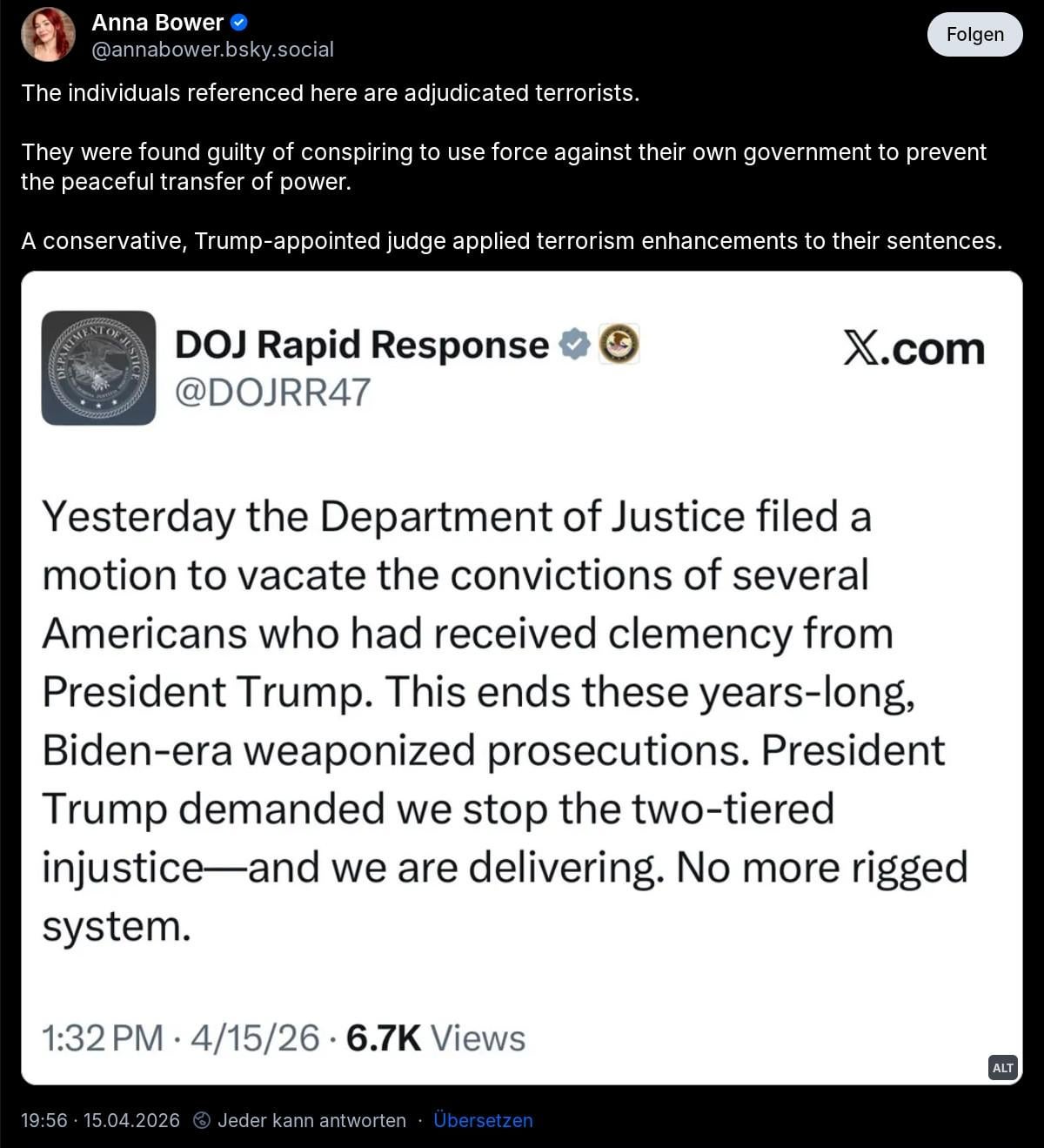Click the small DOJ affiliation badge icon
Viewport: 1044px width, 1148px height.
pyautogui.click(x=619, y=344)
